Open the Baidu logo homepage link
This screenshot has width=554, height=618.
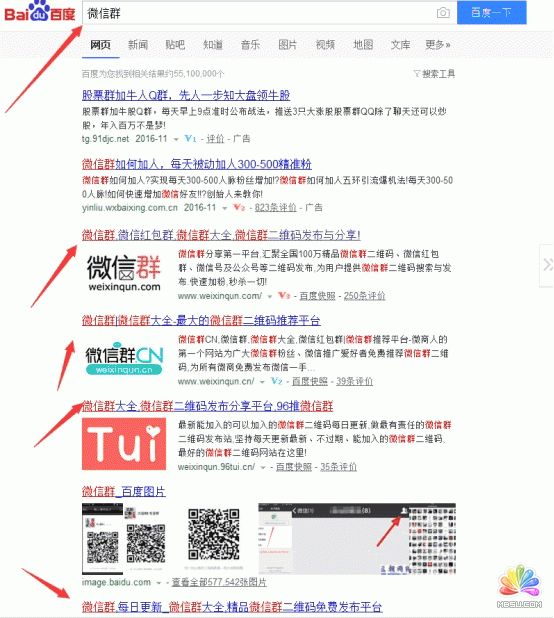(39, 12)
